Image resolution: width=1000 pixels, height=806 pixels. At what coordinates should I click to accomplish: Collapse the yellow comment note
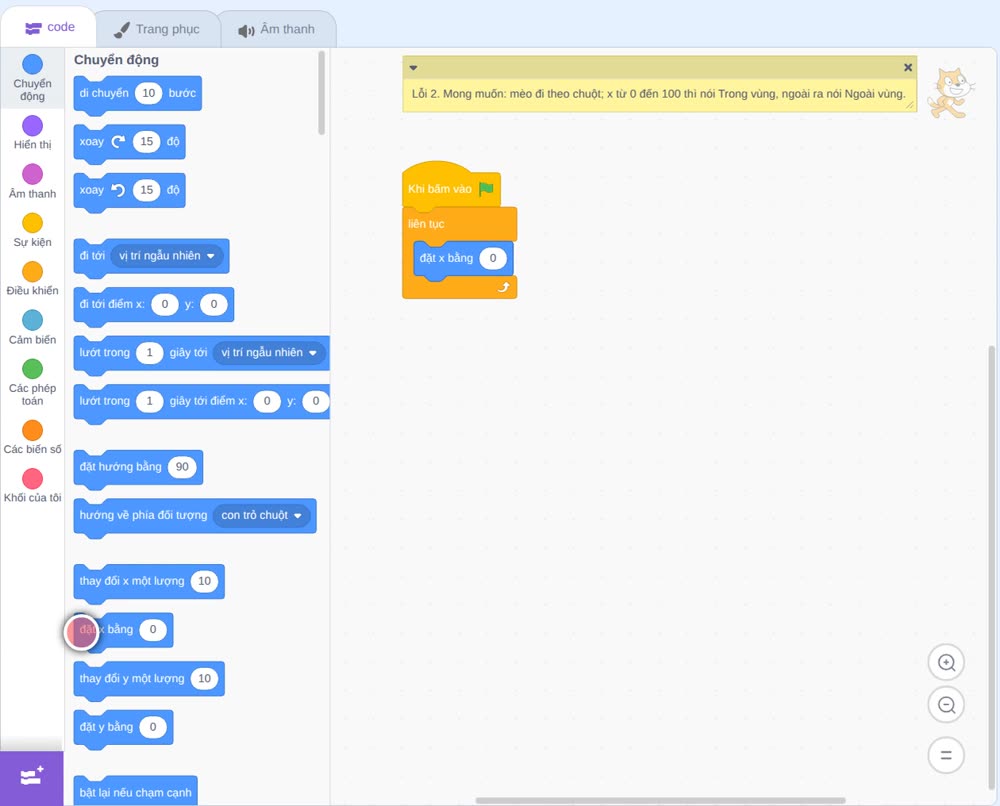[413, 68]
